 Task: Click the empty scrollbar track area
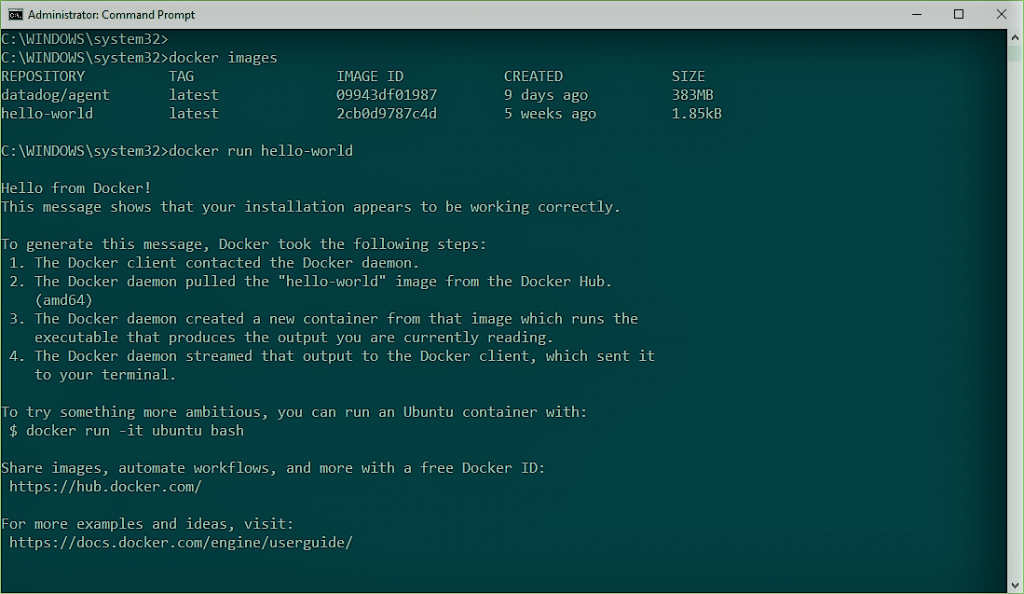(1015, 320)
